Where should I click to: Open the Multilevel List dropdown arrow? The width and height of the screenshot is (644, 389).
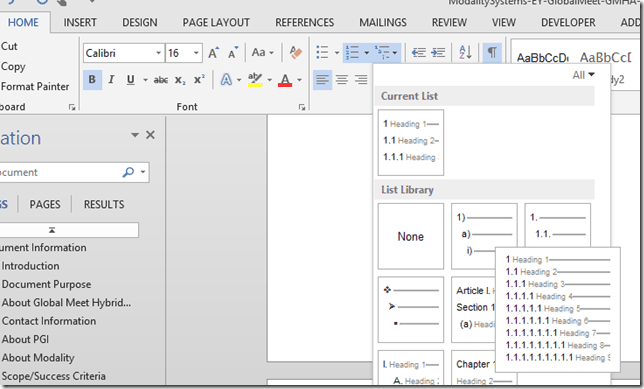(395, 53)
